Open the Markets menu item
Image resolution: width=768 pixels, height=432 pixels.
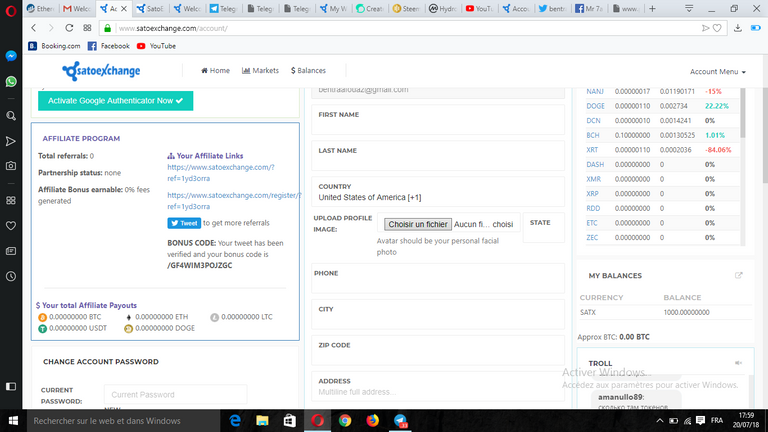(260, 71)
